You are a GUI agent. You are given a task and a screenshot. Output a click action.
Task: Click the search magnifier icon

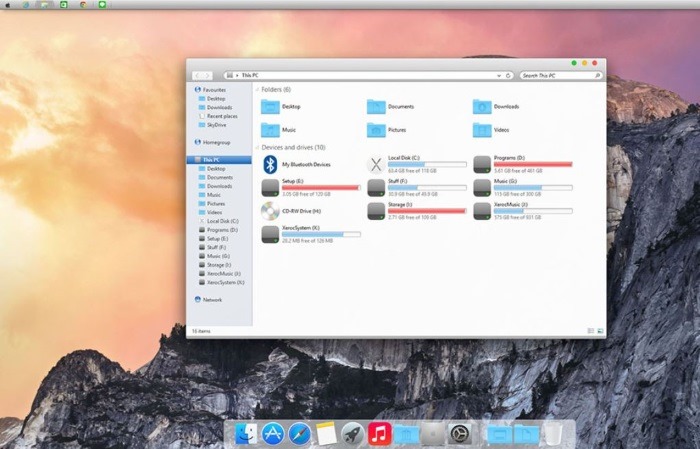tap(597, 75)
